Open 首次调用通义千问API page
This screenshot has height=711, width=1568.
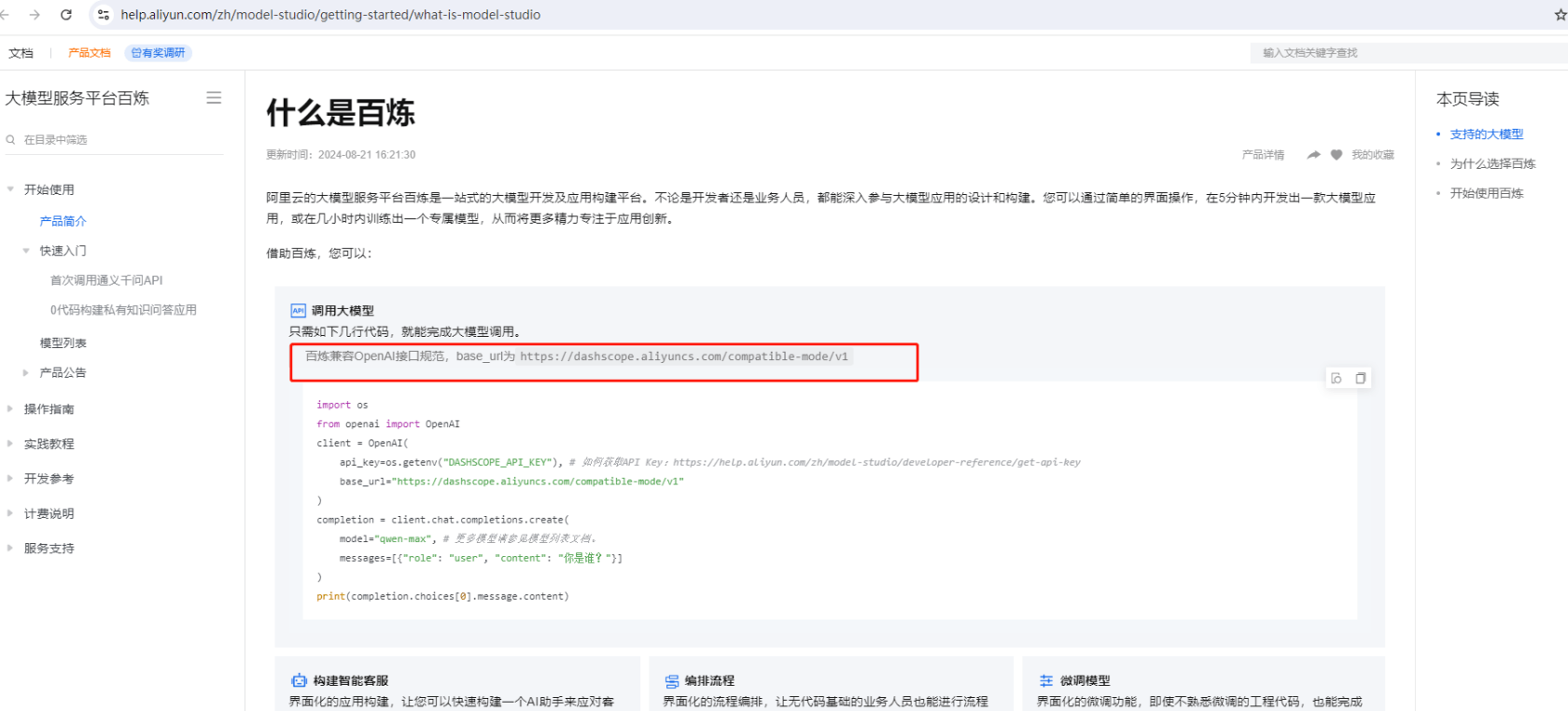click(106, 280)
